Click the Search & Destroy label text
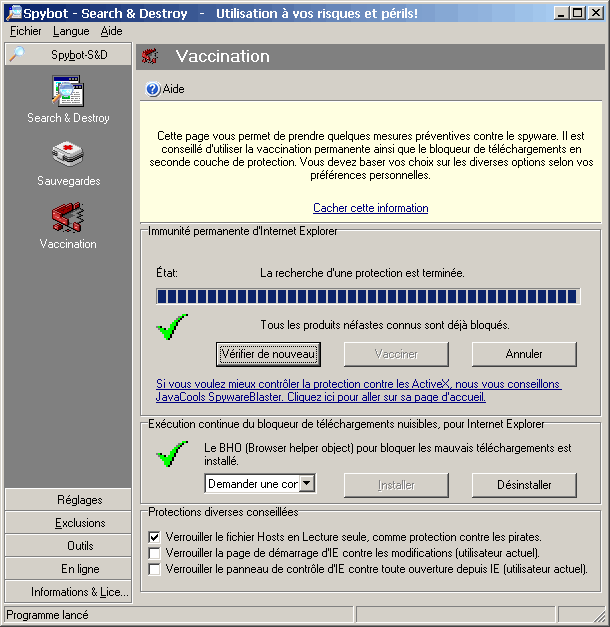 (x=68, y=118)
